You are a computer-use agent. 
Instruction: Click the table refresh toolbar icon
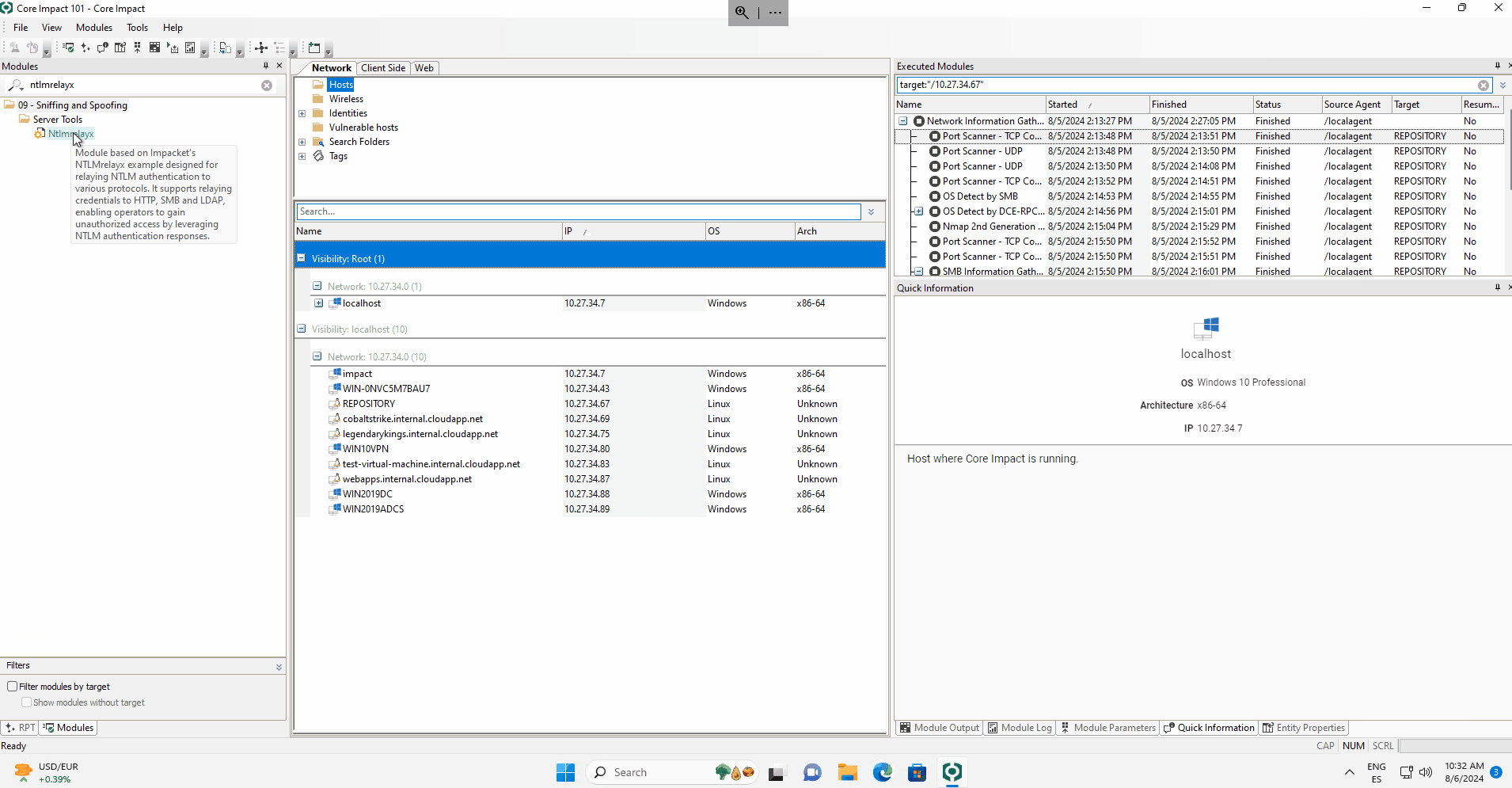click(120, 48)
